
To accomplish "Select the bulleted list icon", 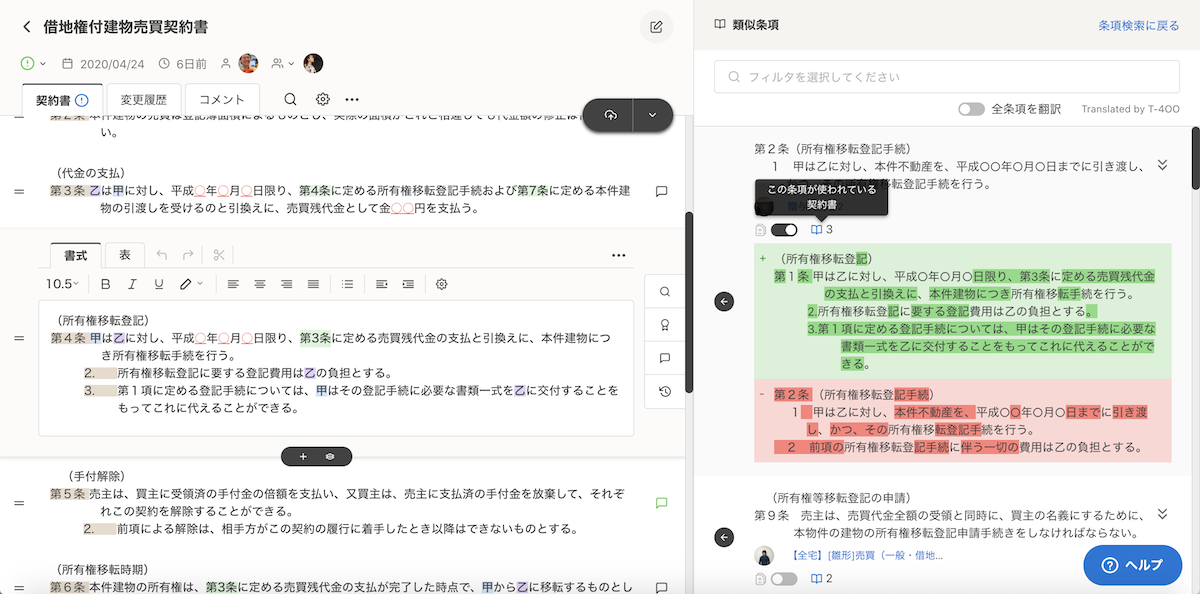I will [347, 284].
